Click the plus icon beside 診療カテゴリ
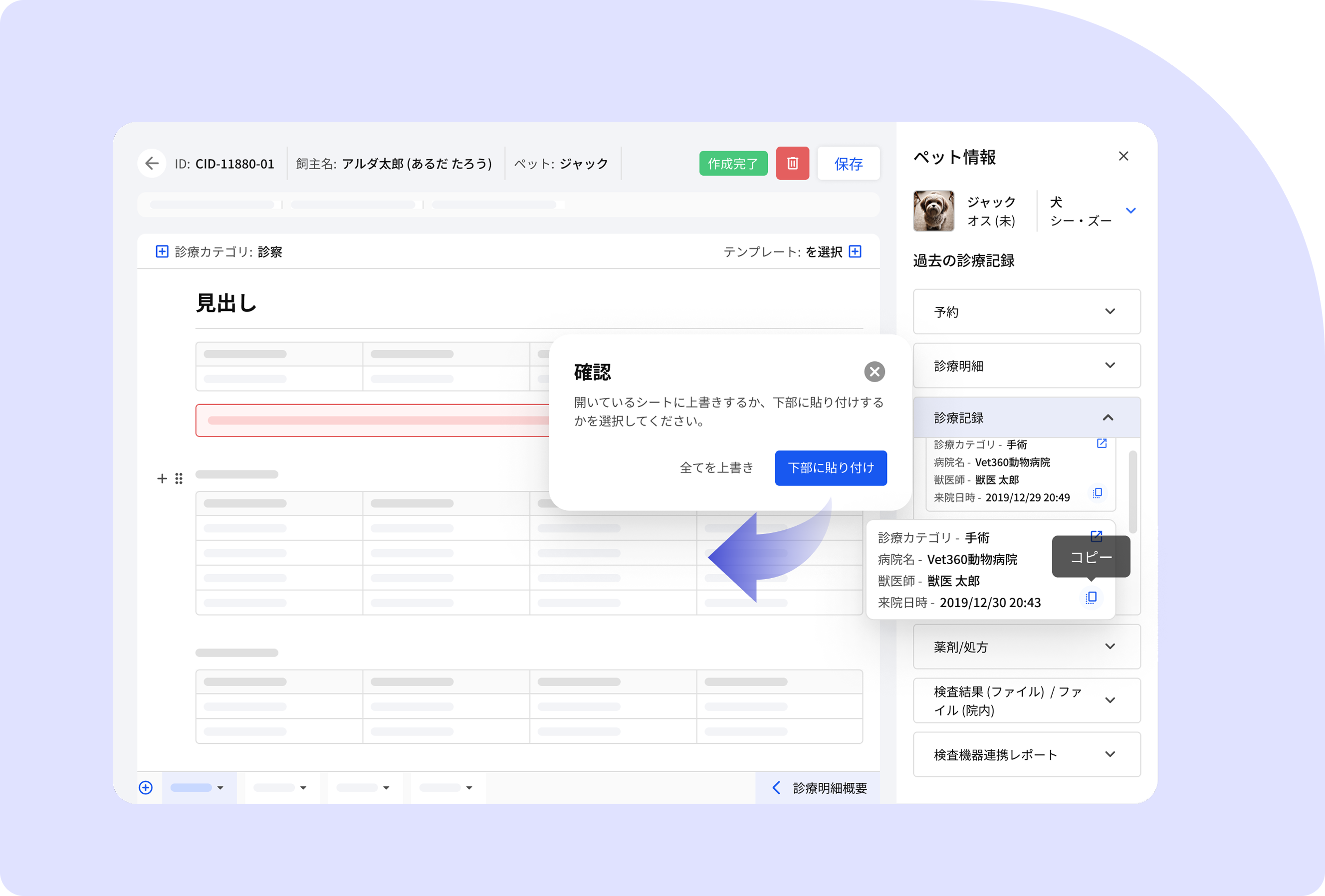The image size is (1325, 896). tap(162, 252)
